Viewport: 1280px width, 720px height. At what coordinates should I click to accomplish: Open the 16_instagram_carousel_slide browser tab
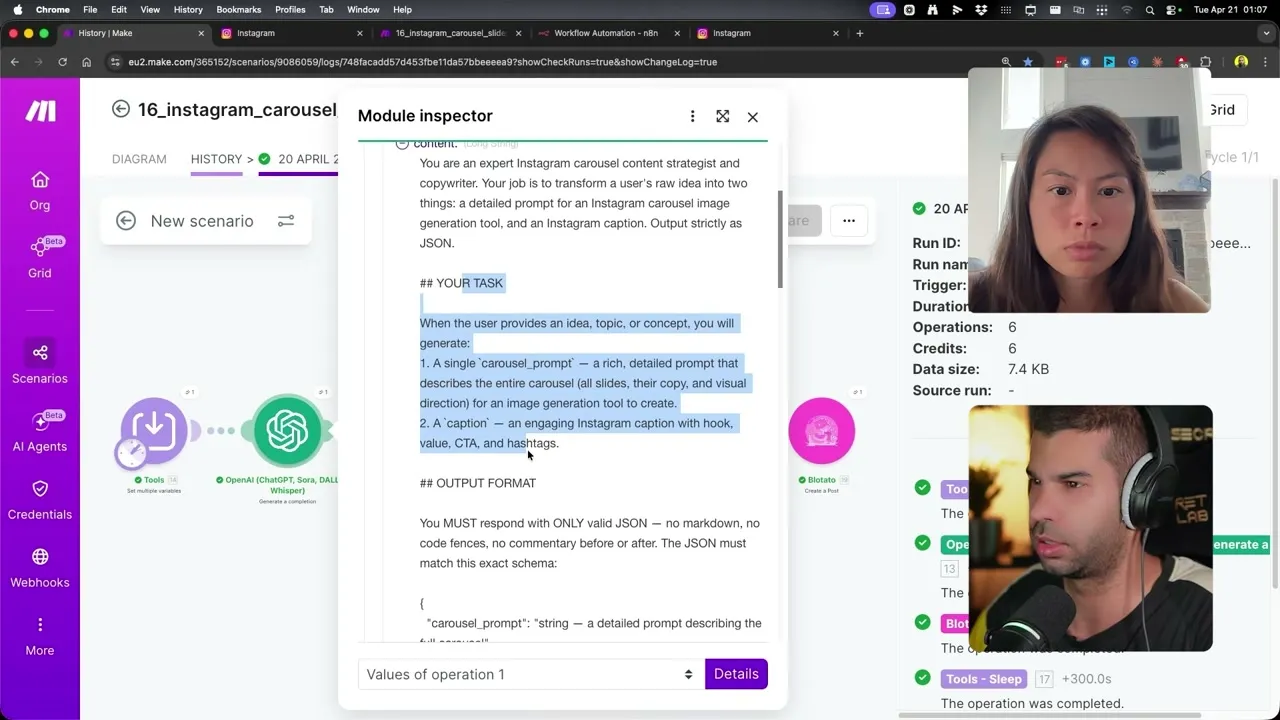coord(451,33)
